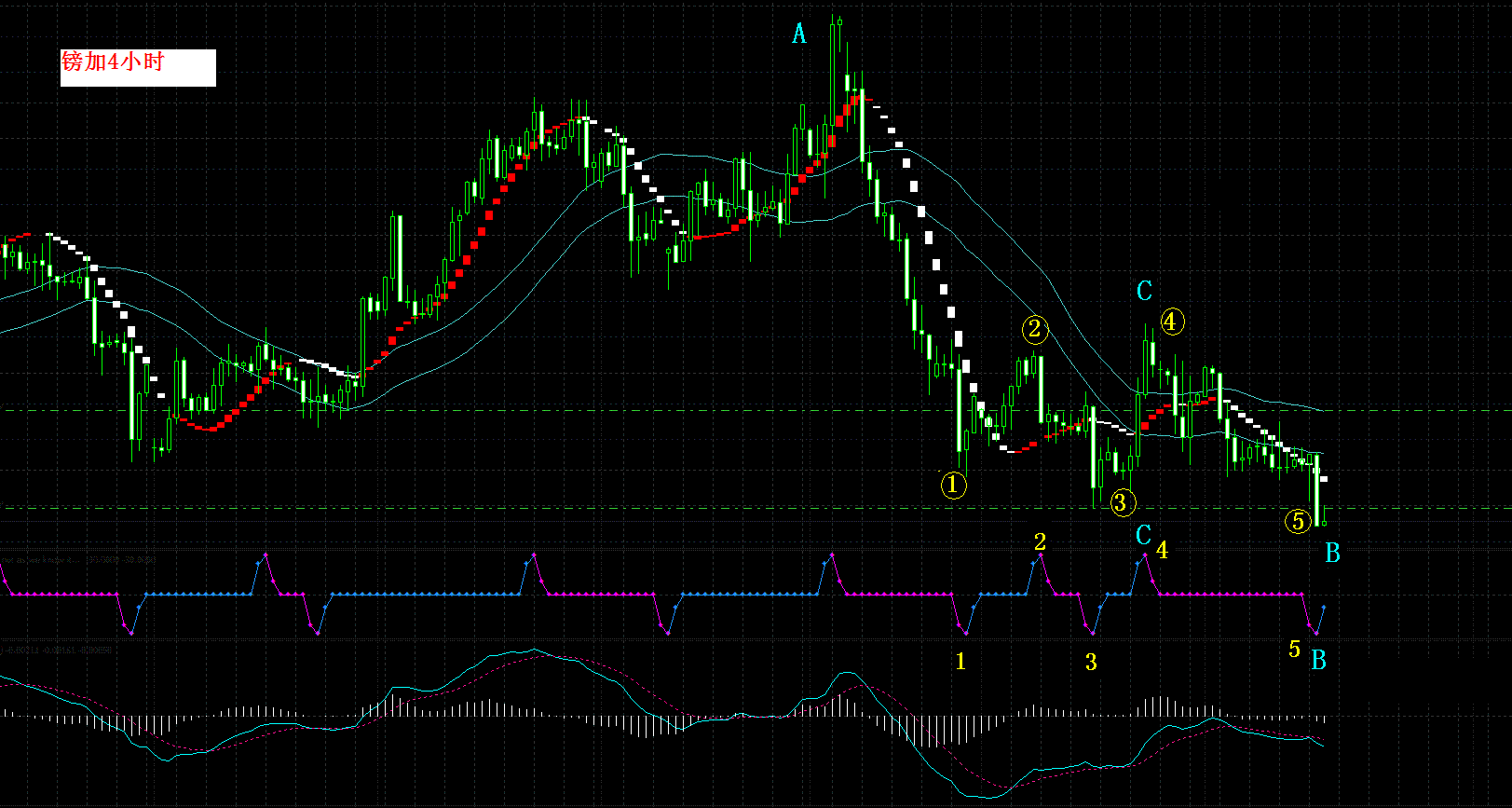Click cyan letter B in zigzag indicator pane

point(1318,661)
